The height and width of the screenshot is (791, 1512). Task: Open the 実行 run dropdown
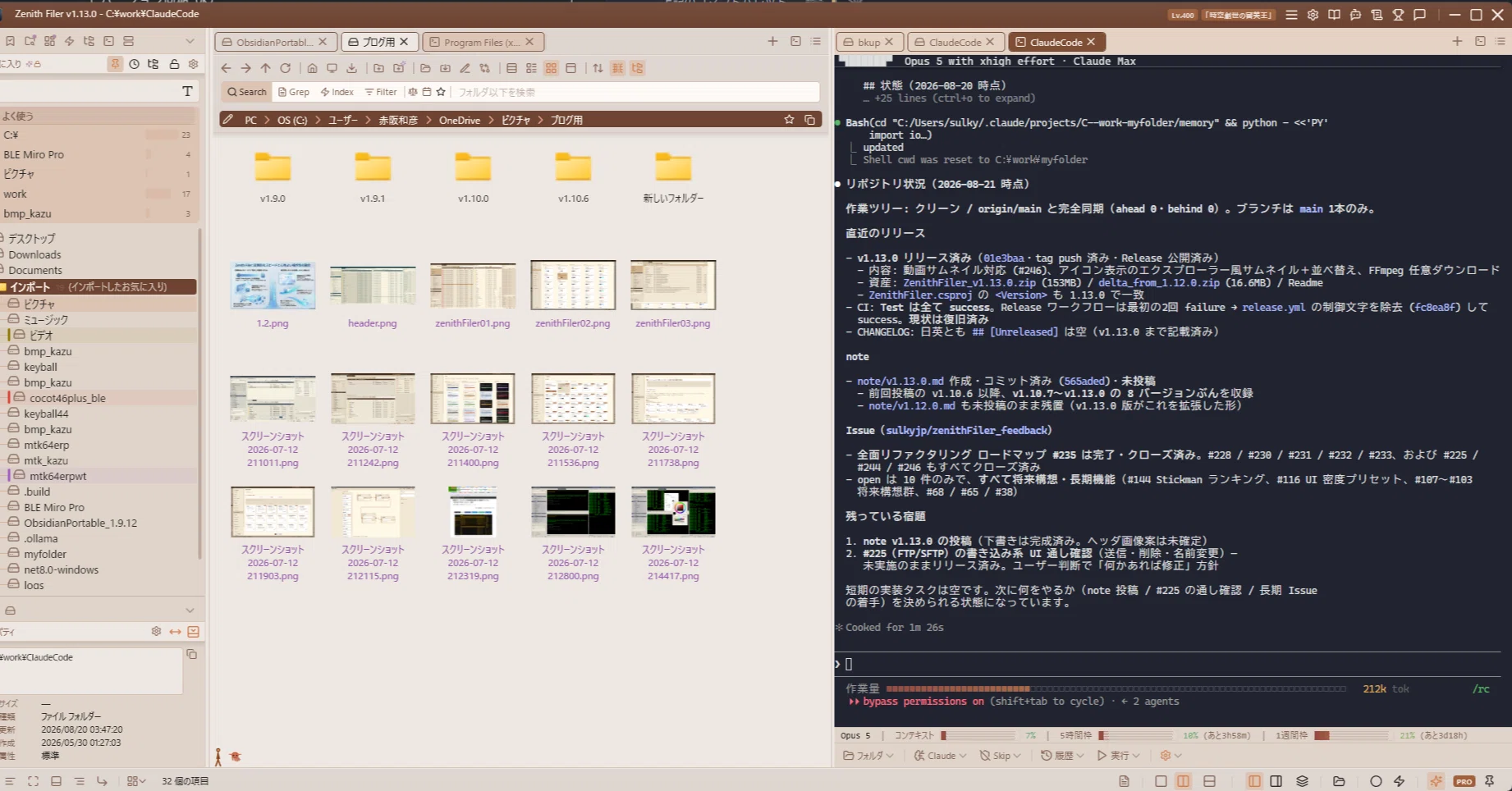(x=1118, y=756)
